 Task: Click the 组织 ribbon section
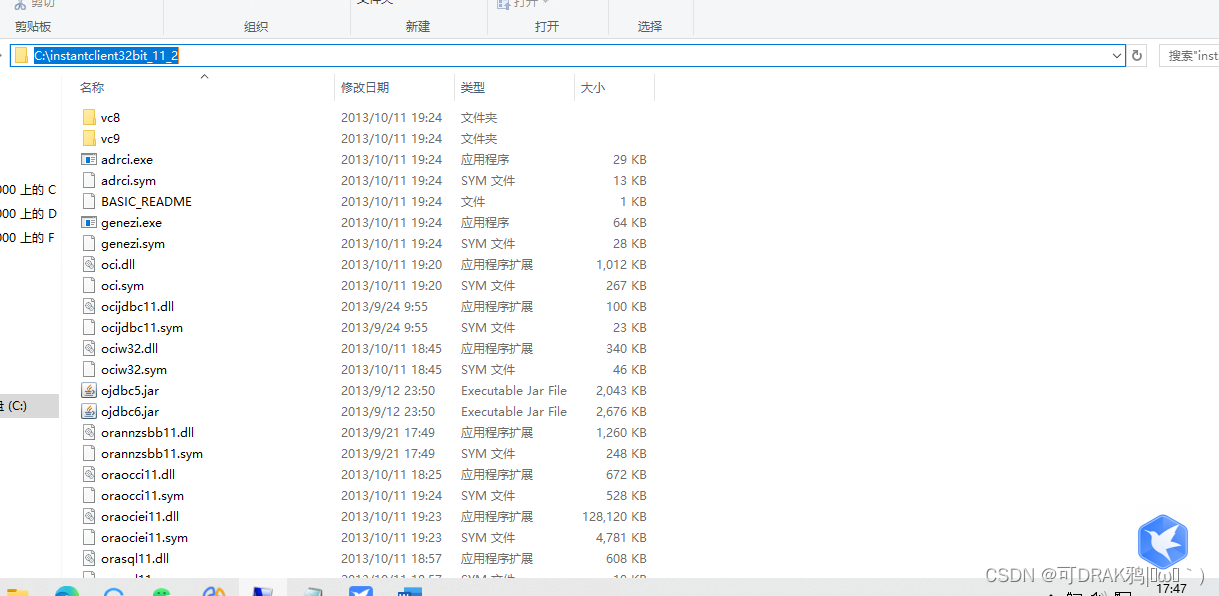point(257,26)
